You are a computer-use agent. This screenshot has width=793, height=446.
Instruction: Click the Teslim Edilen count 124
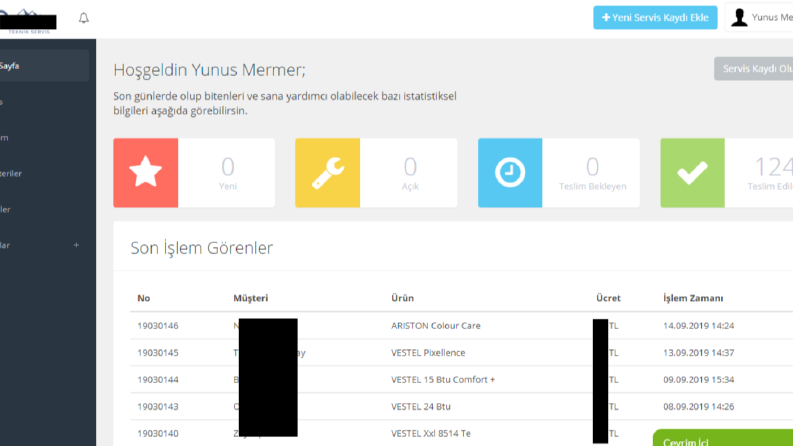pos(774,167)
